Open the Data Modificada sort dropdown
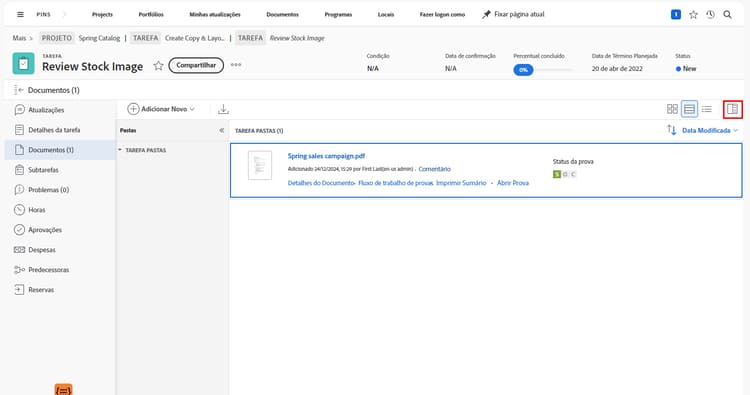This screenshot has height=395, width=750. tap(710, 130)
